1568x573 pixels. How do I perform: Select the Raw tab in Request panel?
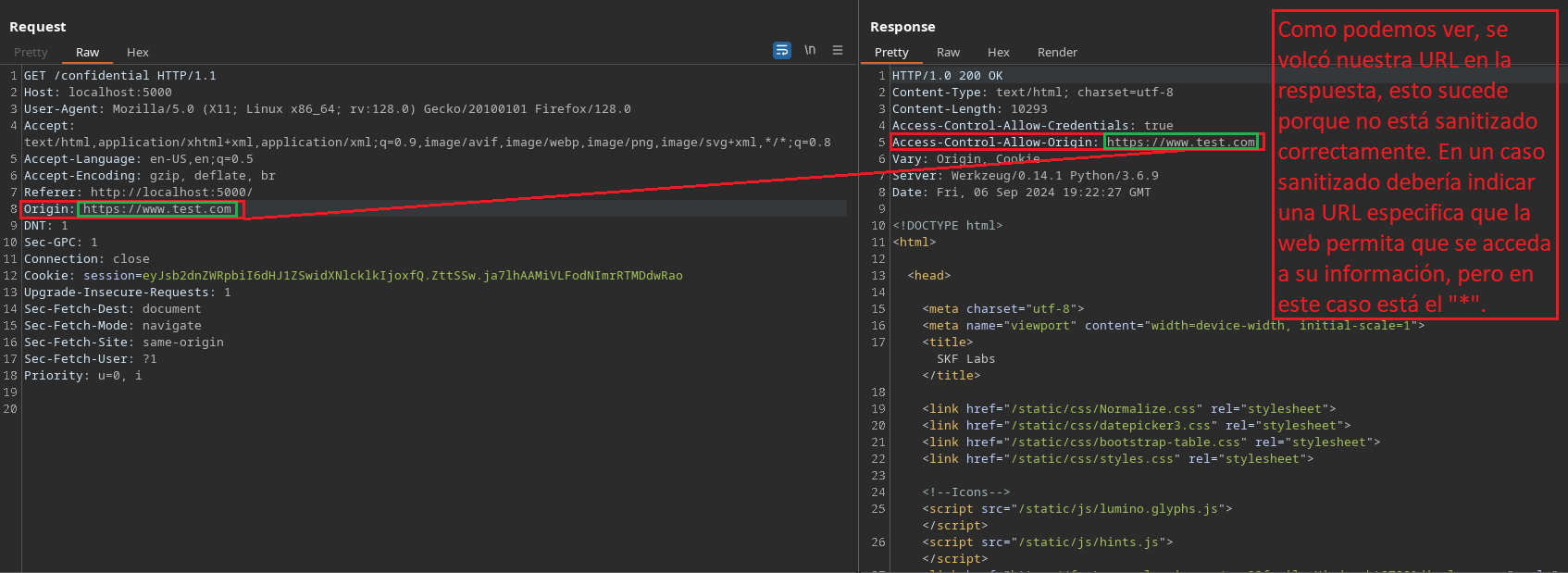pyautogui.click(x=88, y=53)
